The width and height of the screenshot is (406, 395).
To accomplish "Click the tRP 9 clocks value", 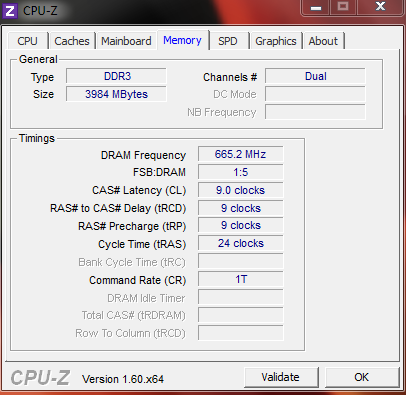I will coord(240,225).
